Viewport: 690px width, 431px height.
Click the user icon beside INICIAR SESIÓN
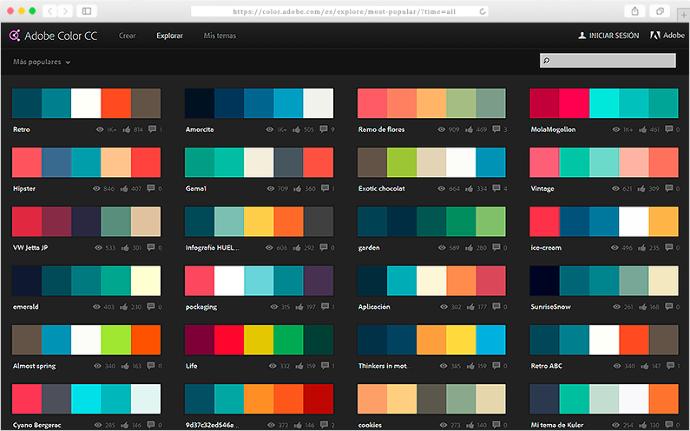582,35
